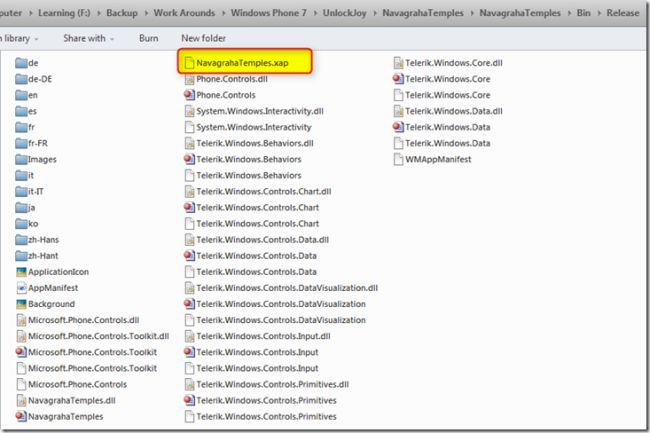Select the NavagrahaTemples.xap file icon
Screen dimensions: 650x433
pos(189,63)
